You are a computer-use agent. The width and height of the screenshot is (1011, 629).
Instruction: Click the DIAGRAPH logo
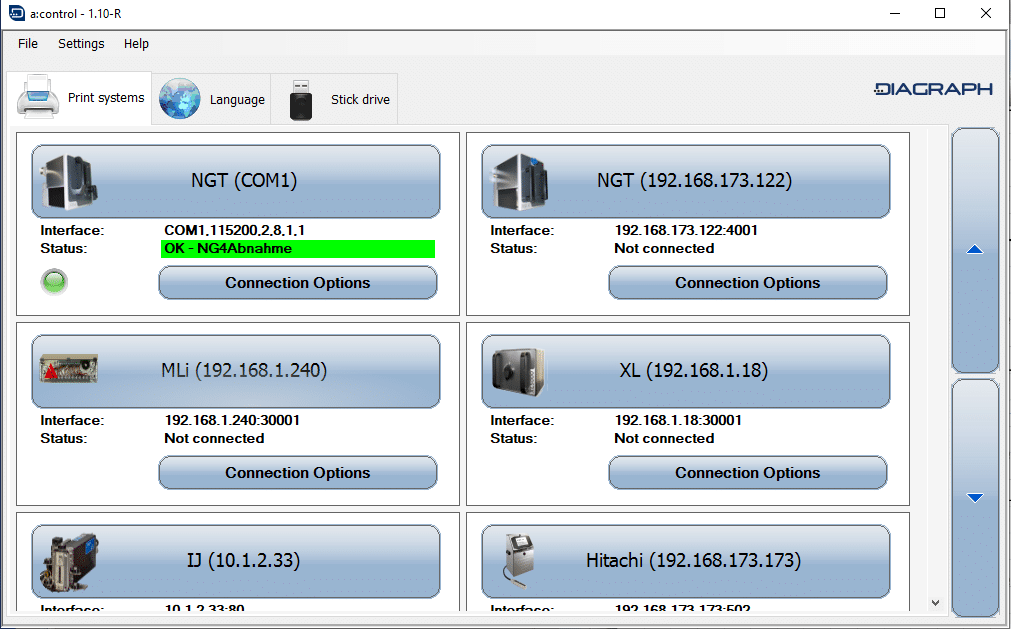933,90
